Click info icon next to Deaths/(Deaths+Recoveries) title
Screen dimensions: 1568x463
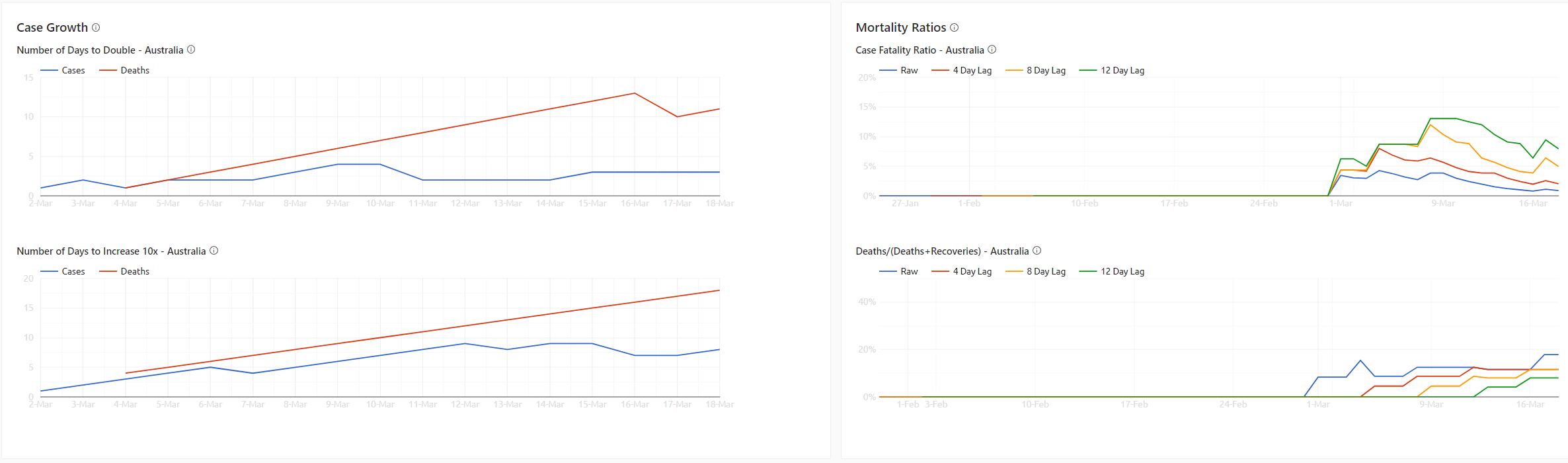click(1037, 251)
